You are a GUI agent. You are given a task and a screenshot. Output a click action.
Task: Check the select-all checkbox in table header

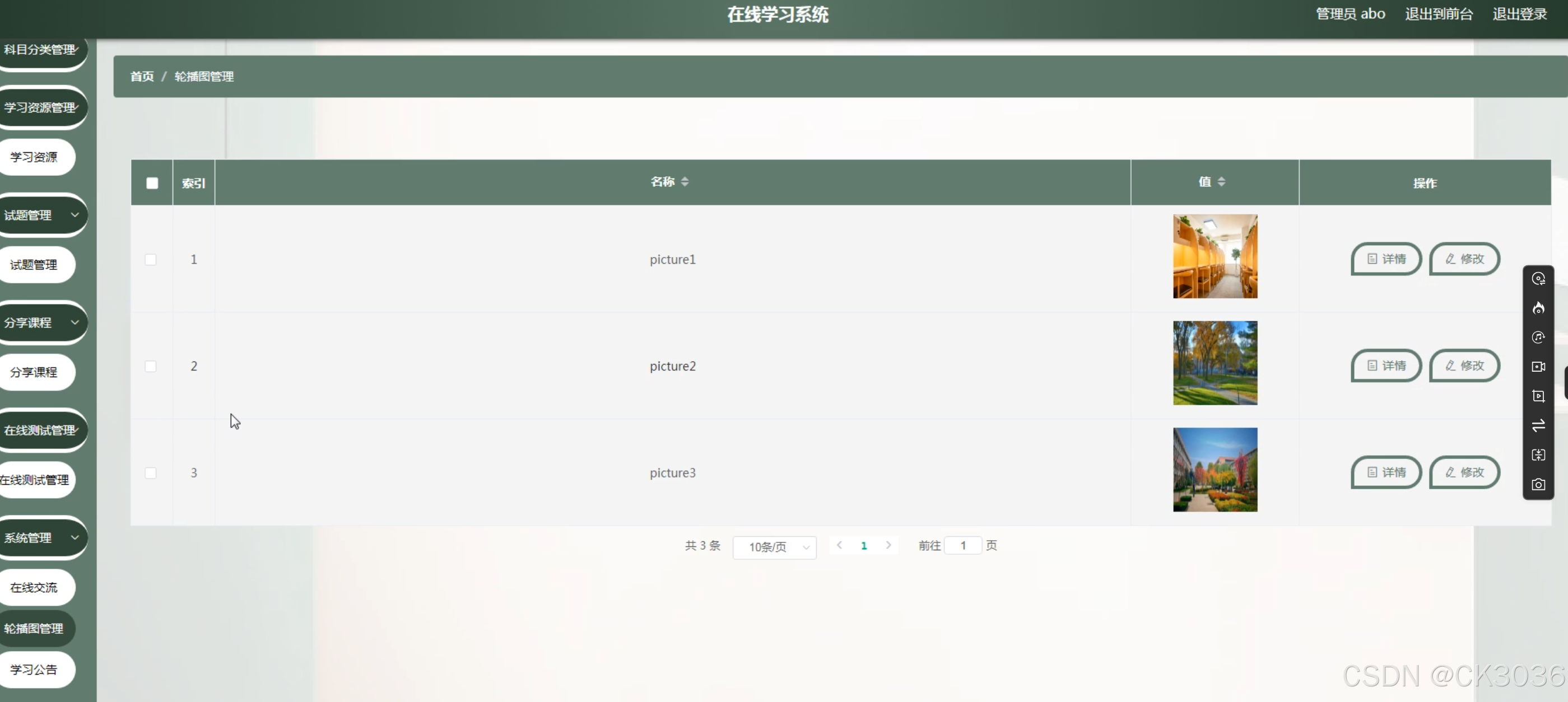[152, 183]
